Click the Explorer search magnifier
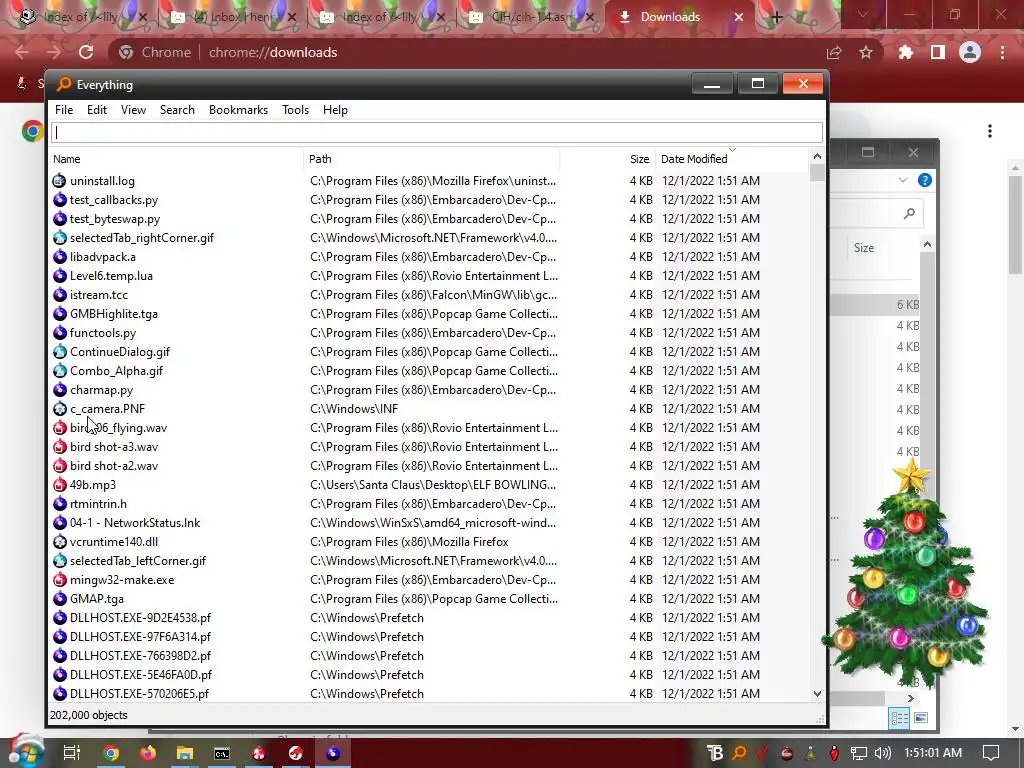The width and height of the screenshot is (1024, 768). 909,214
